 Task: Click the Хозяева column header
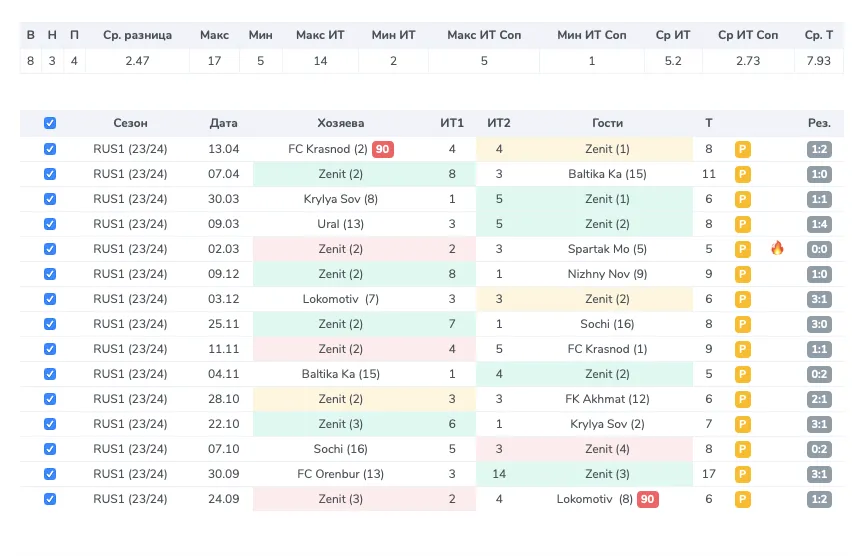coord(340,123)
